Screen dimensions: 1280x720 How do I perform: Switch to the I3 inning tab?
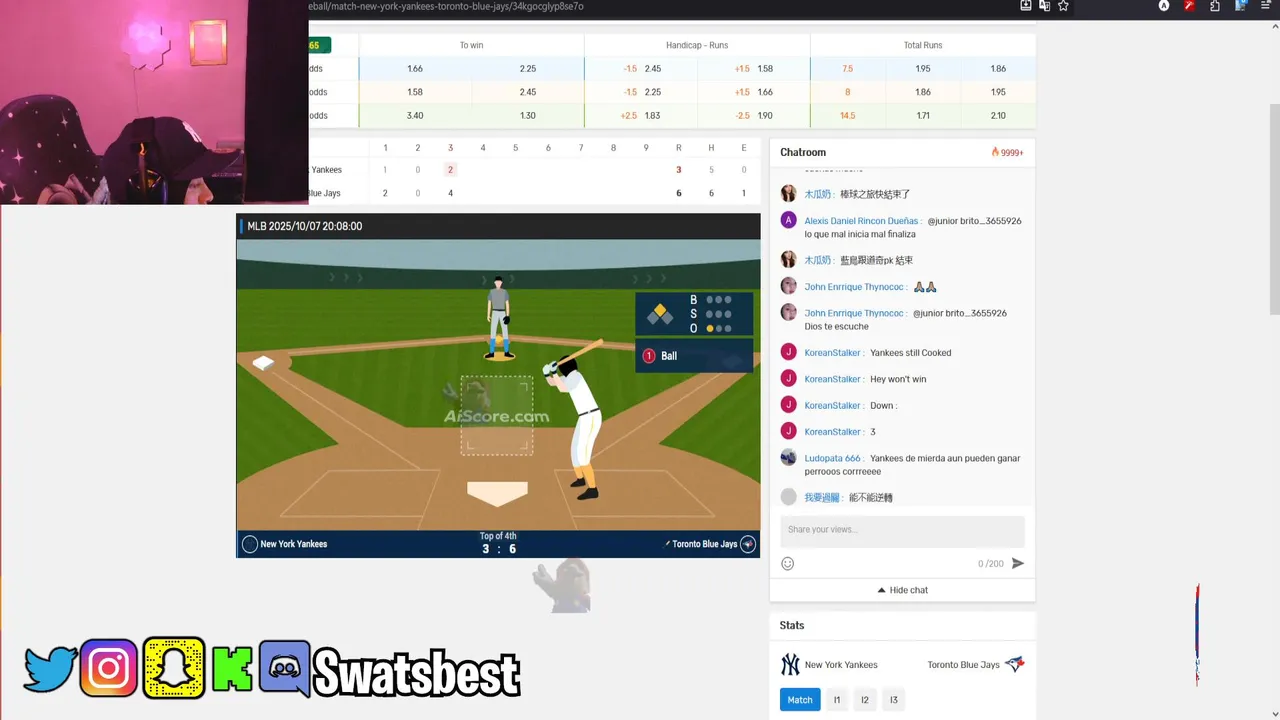(x=894, y=700)
